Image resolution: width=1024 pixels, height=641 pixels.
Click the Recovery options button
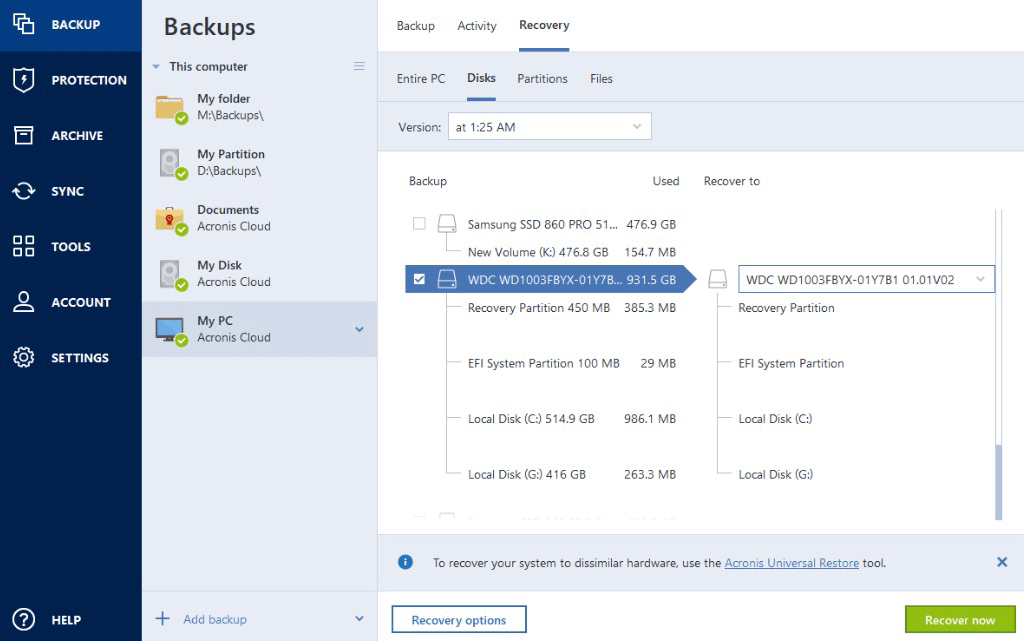(458, 618)
